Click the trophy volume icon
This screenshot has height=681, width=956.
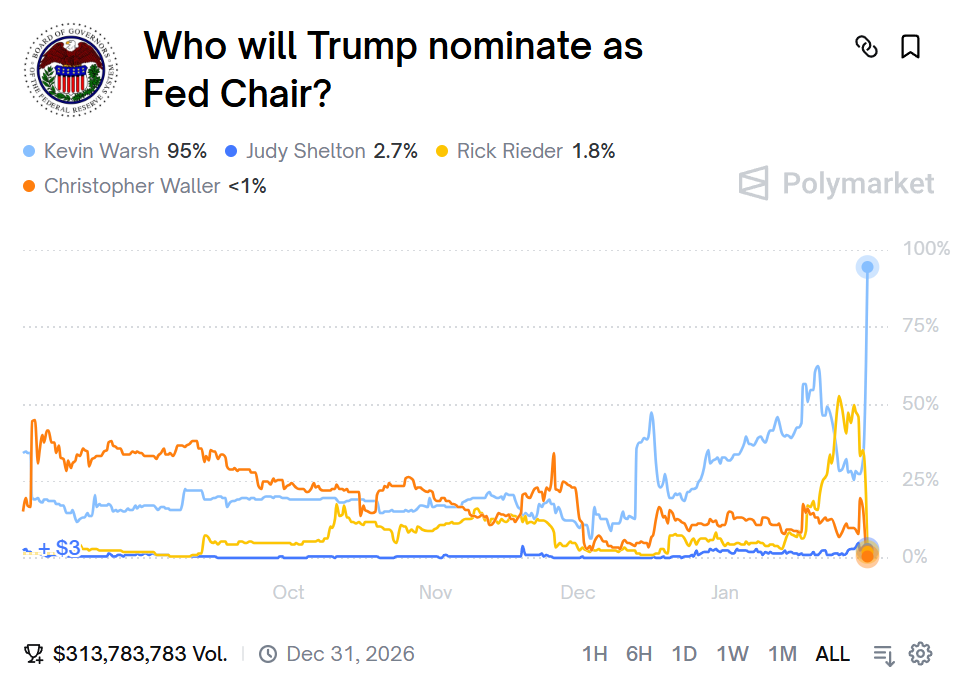(x=34, y=654)
